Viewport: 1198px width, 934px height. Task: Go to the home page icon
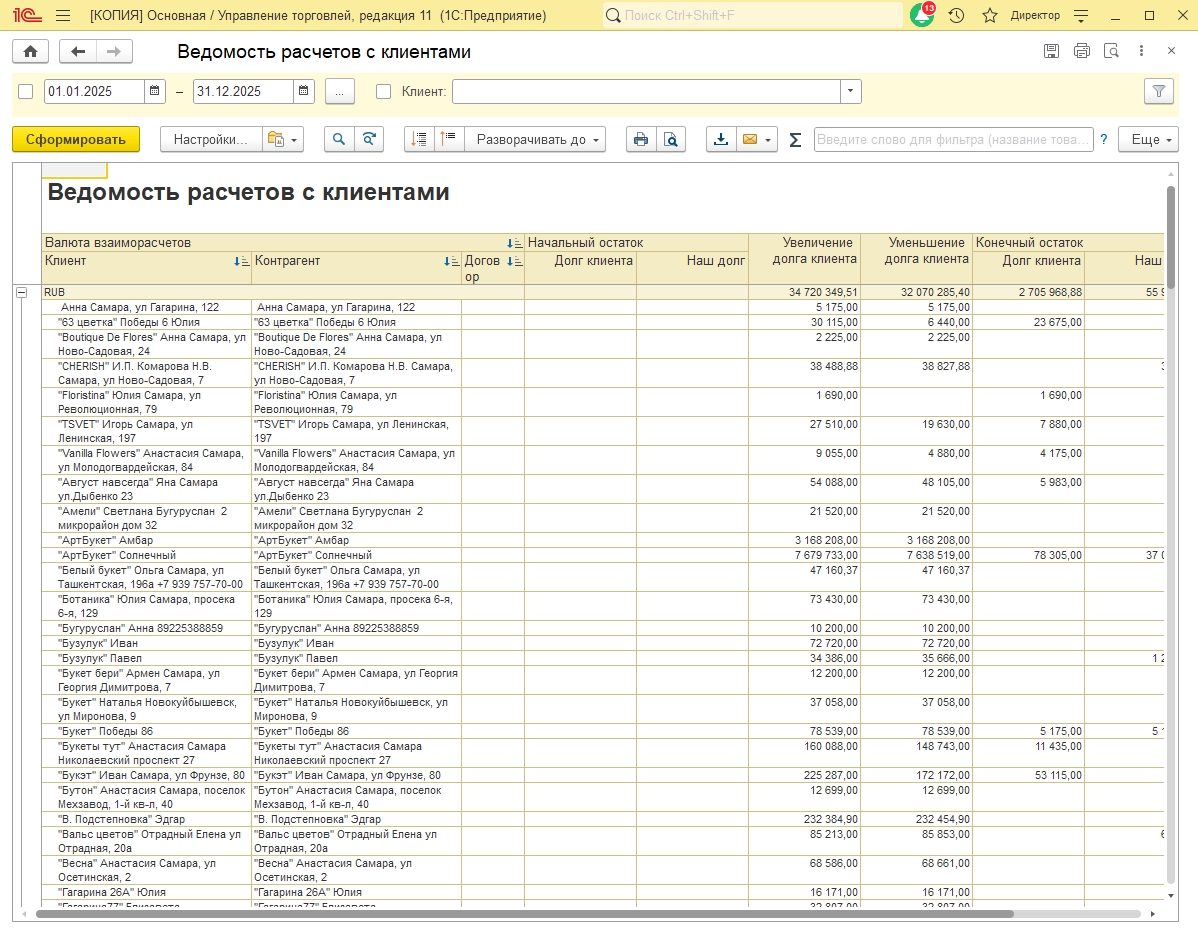tap(31, 51)
